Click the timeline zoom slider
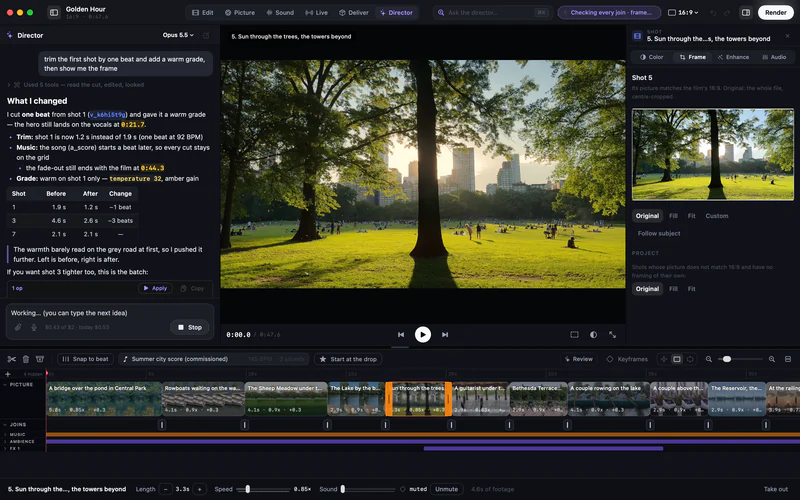Screen dimensions: 800x500 740,359
